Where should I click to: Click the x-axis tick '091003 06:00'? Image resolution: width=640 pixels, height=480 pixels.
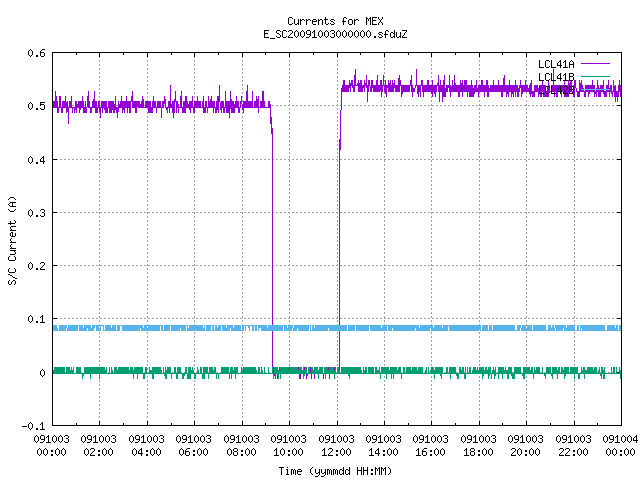(x=194, y=445)
